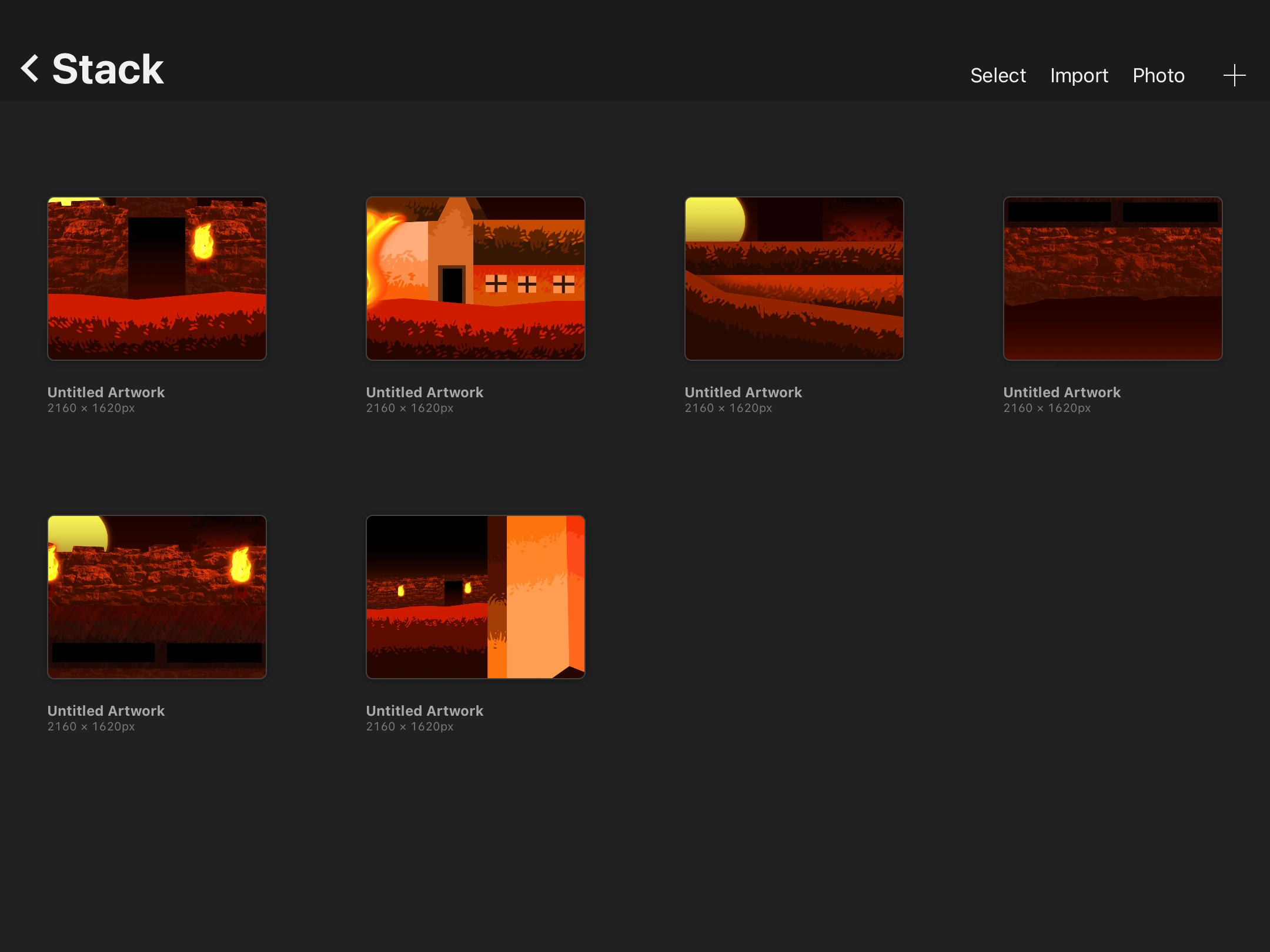Viewport: 1270px width, 952px height.
Task: Rename the bottom-left artwork's title label
Action: (106, 710)
